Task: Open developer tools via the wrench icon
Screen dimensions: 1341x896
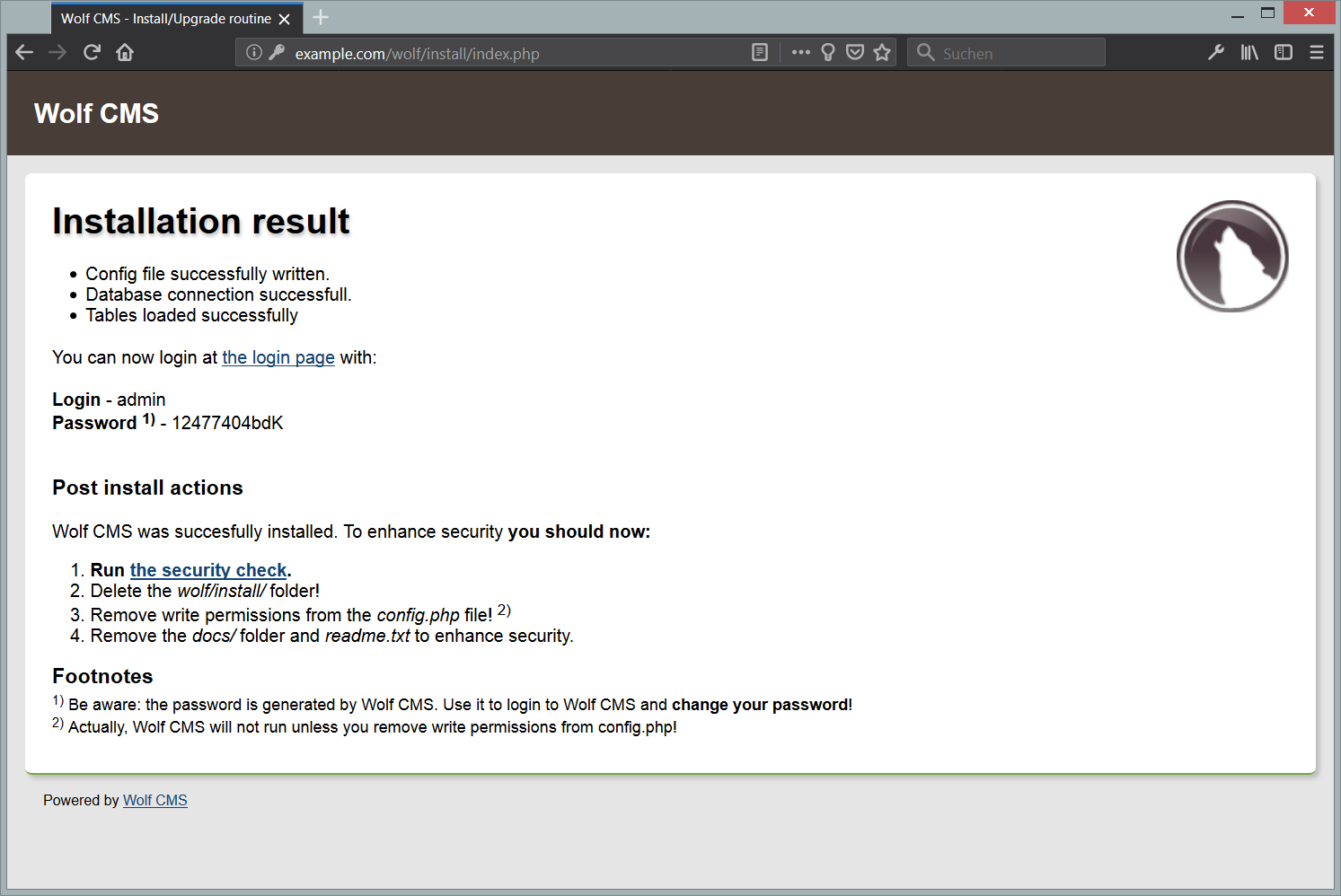Action: (1216, 52)
